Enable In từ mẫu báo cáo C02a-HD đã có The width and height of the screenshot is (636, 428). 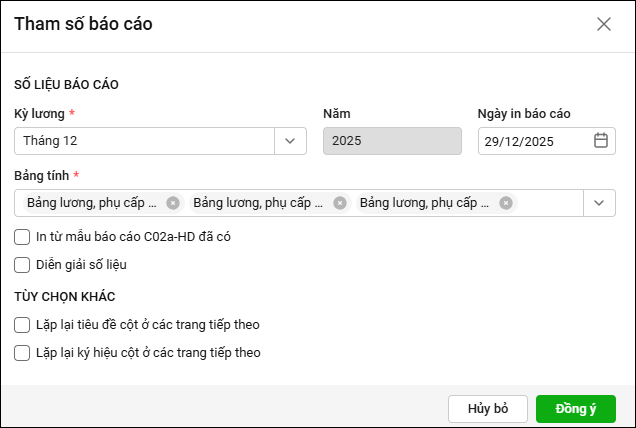click(22, 237)
